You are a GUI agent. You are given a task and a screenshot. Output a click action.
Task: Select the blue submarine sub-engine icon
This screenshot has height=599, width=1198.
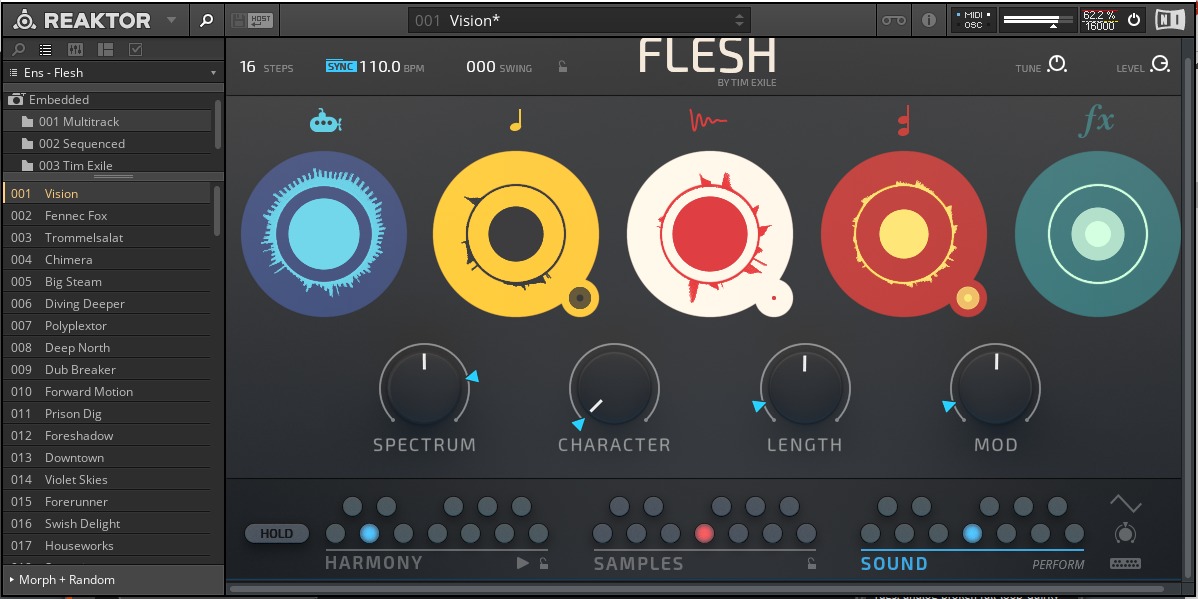325,121
